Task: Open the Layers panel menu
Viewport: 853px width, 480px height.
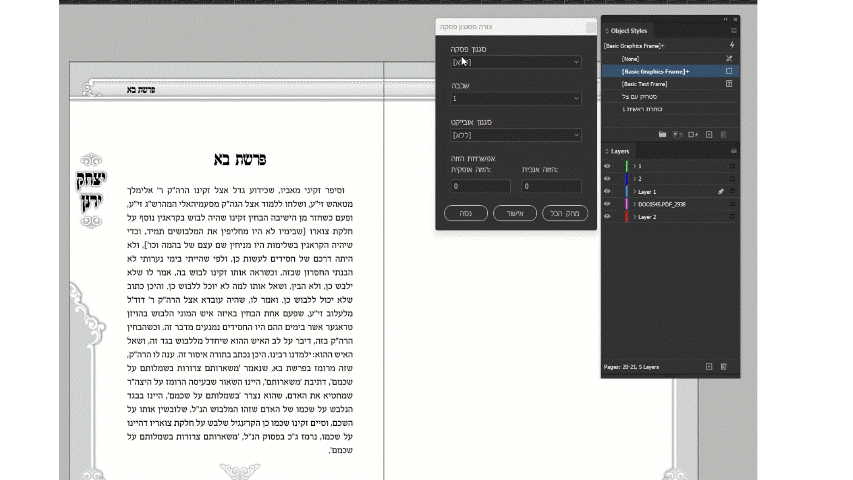Action: pos(733,151)
